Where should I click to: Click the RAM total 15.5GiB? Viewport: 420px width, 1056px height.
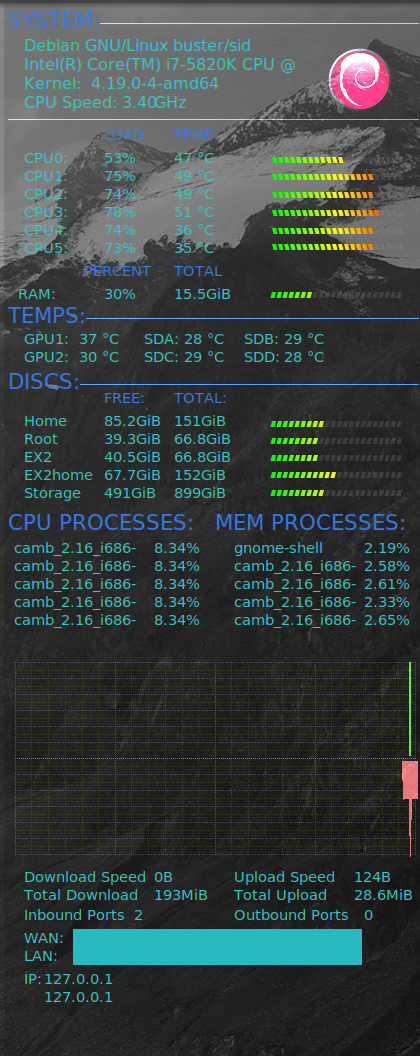coord(202,294)
